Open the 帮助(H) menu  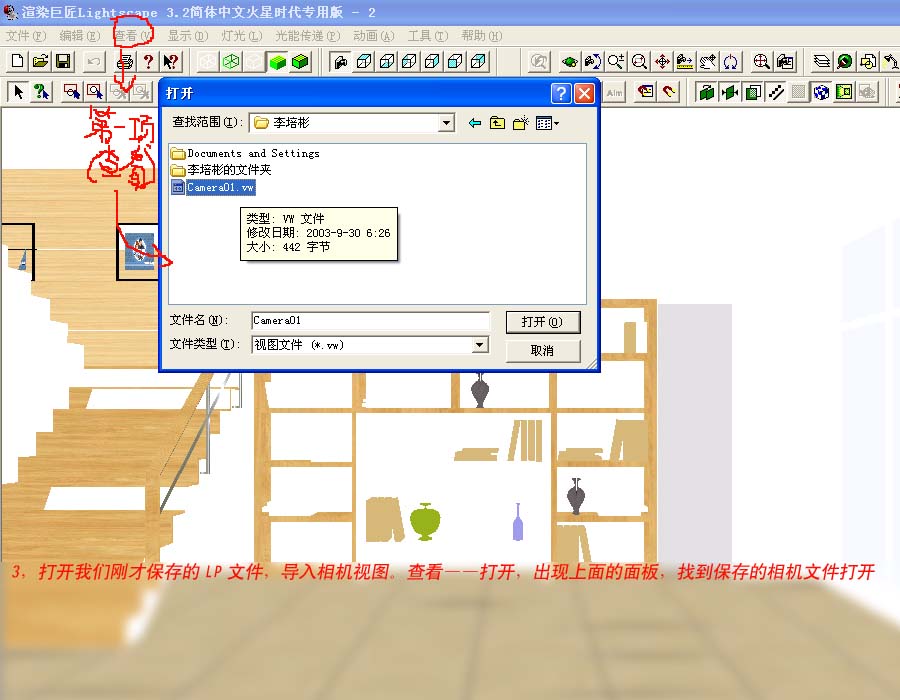(482, 36)
